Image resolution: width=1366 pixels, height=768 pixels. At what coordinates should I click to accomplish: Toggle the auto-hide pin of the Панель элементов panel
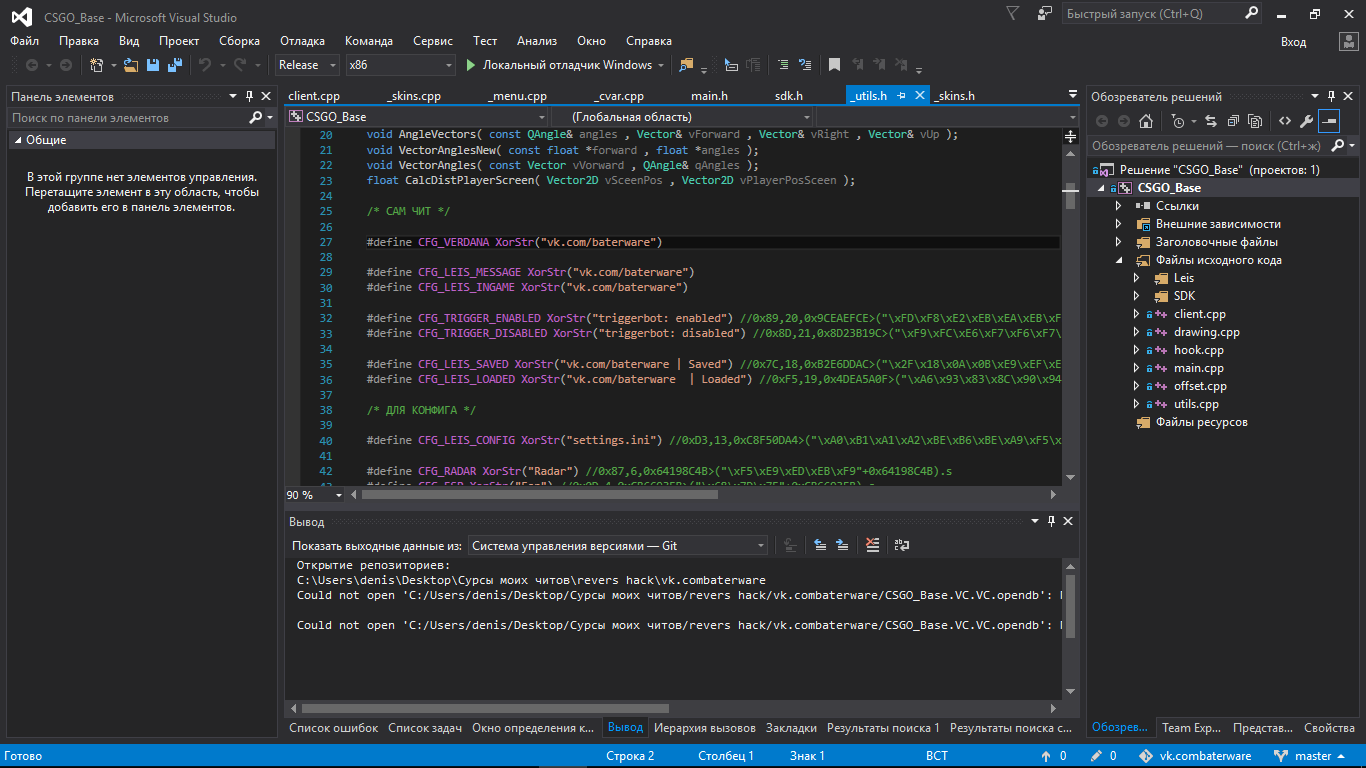pyautogui.click(x=249, y=96)
